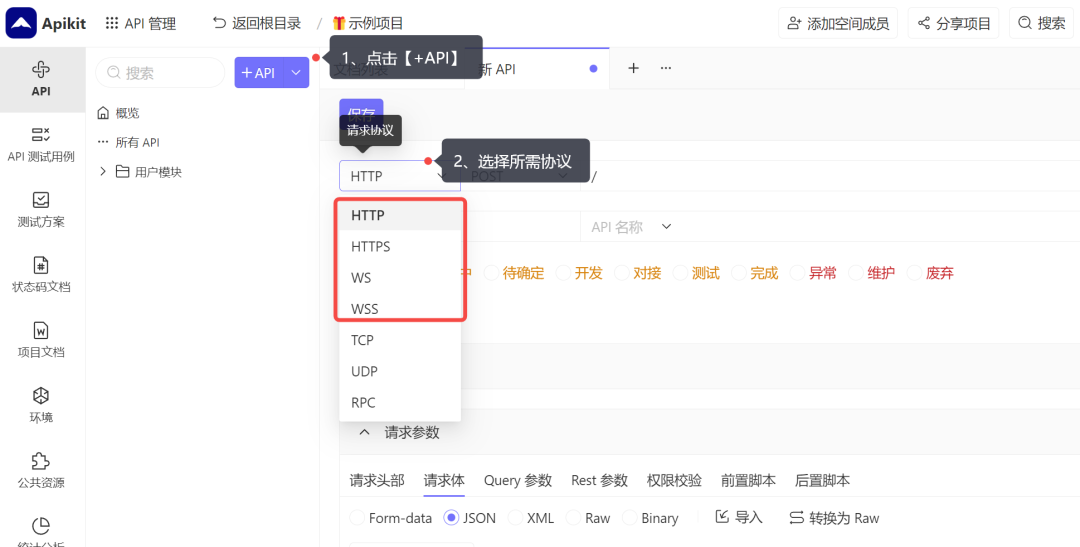1080x547 pixels.
Task: Click the 导入 import button
Action: tap(739, 517)
